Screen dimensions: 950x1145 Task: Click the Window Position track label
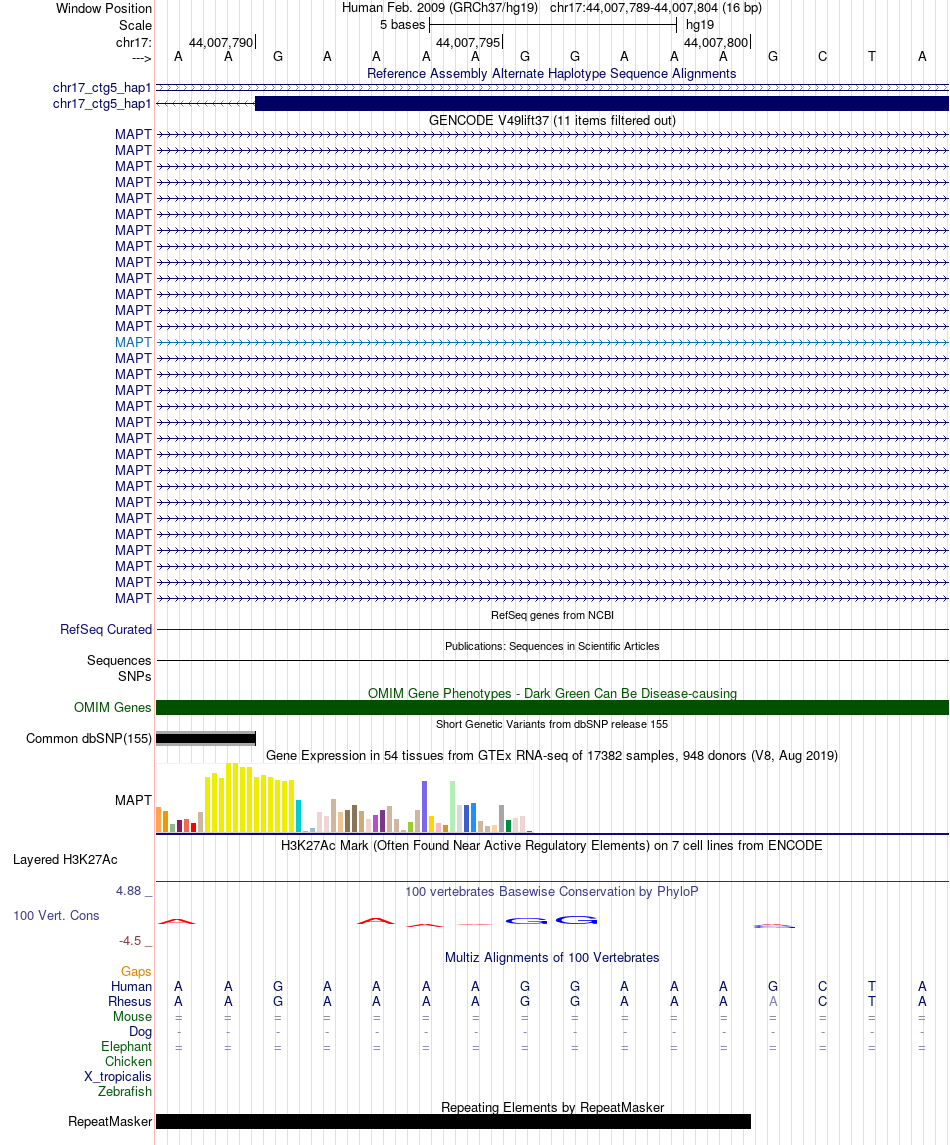coord(104,9)
